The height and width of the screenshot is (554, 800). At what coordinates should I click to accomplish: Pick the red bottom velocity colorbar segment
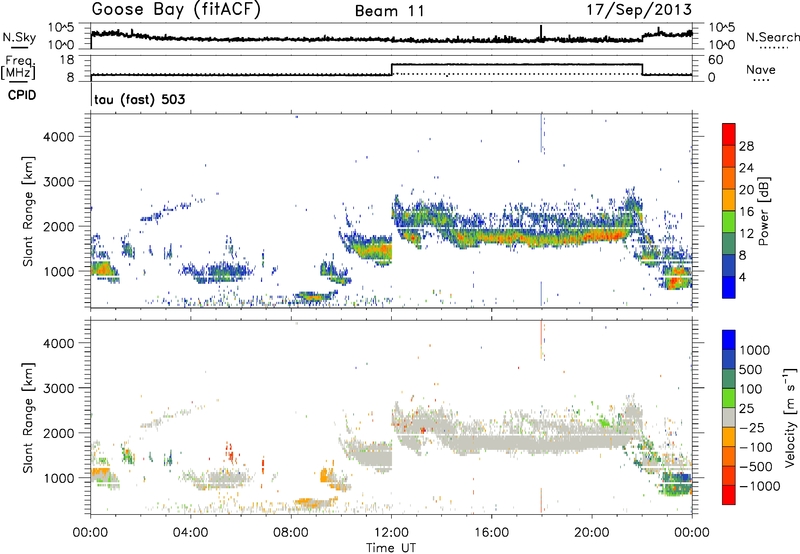pyautogui.click(x=729, y=495)
